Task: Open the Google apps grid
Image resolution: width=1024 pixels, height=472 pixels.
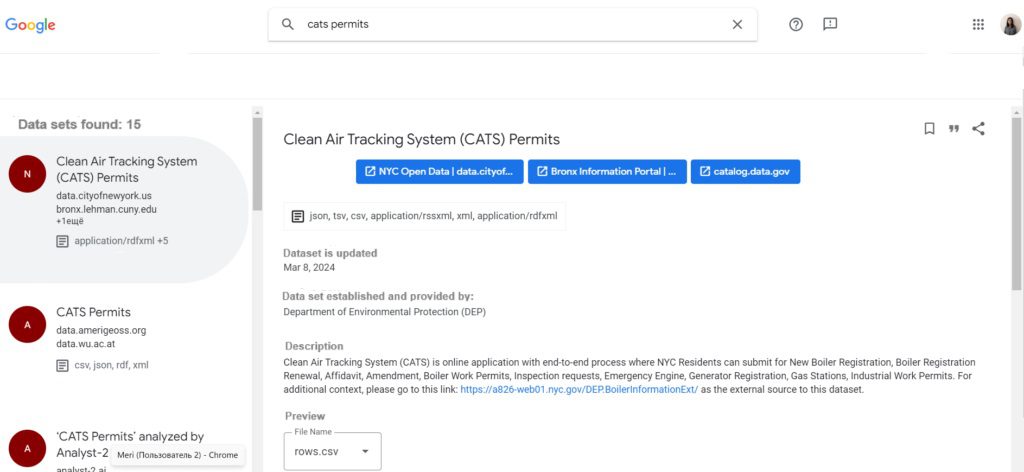Action: pos(978,24)
